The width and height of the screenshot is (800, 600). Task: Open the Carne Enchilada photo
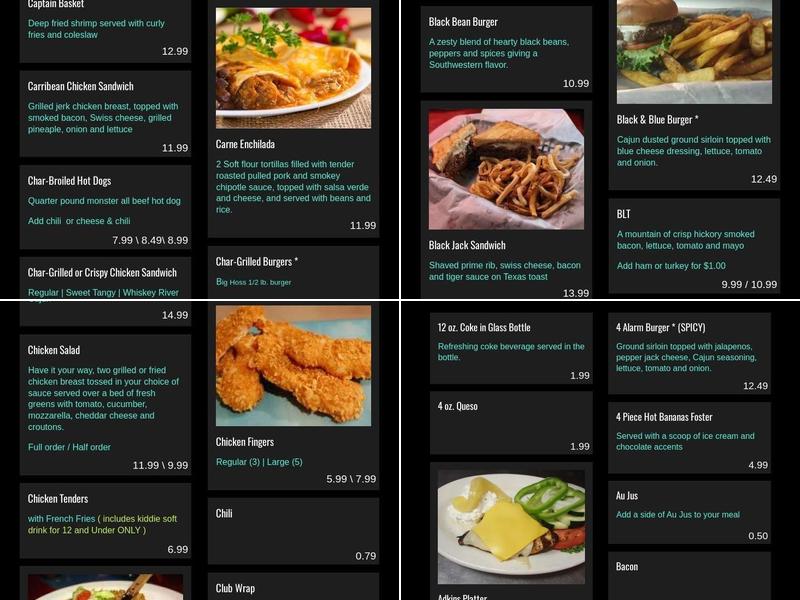point(293,68)
